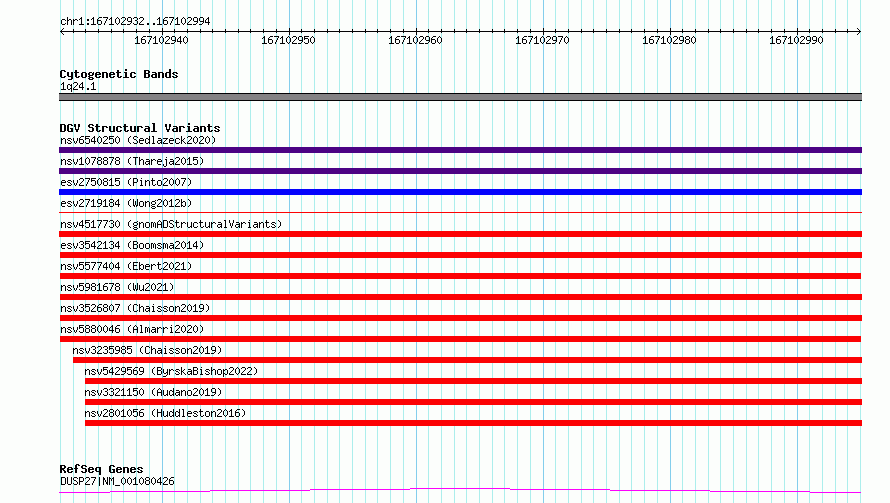Click the red bar under nsv5880046

tap(460, 339)
